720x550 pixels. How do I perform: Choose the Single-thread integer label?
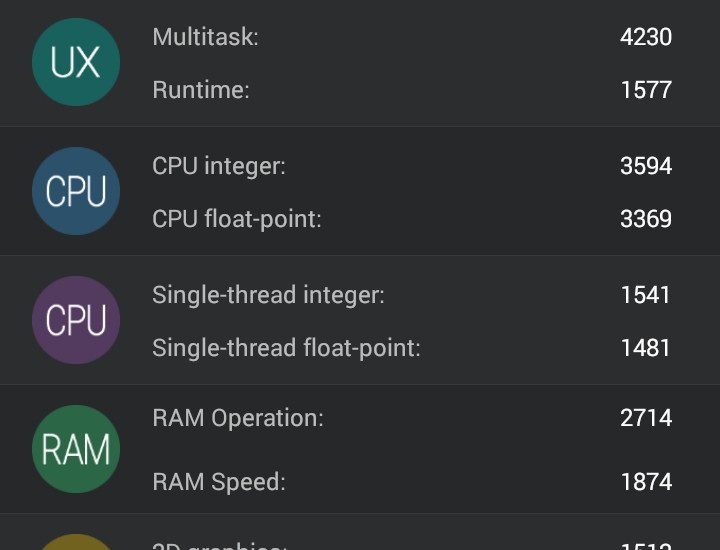[x=268, y=295]
